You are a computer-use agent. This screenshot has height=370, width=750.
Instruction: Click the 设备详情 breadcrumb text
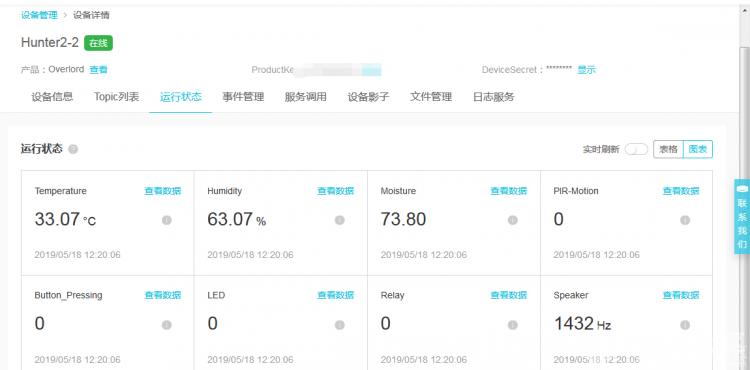coord(91,15)
